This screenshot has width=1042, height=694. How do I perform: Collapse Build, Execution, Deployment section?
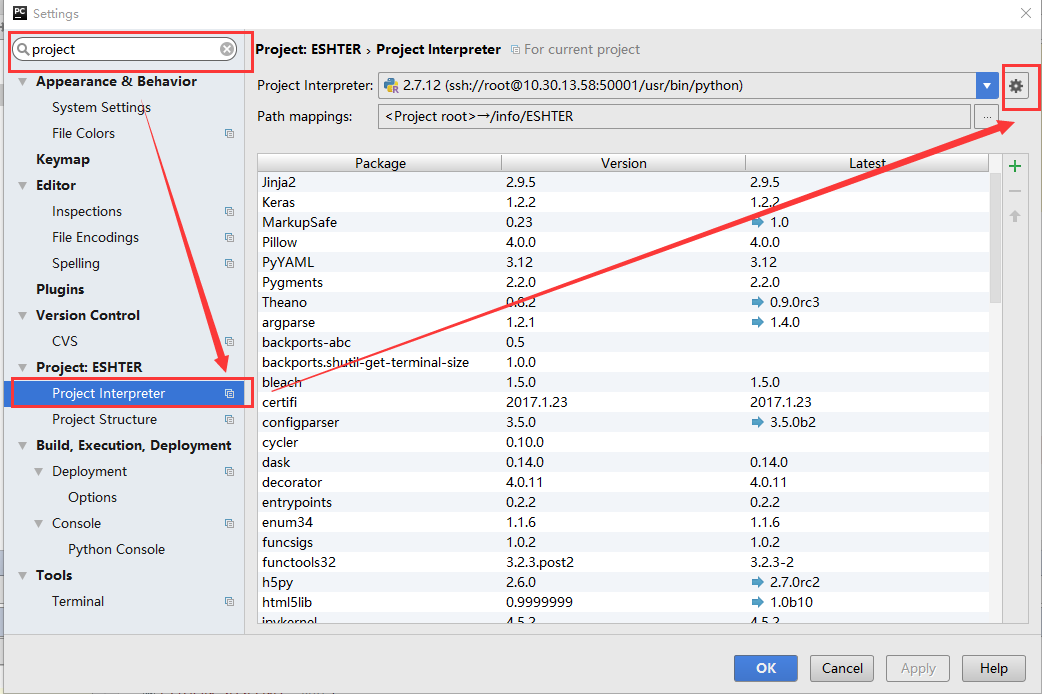23,445
